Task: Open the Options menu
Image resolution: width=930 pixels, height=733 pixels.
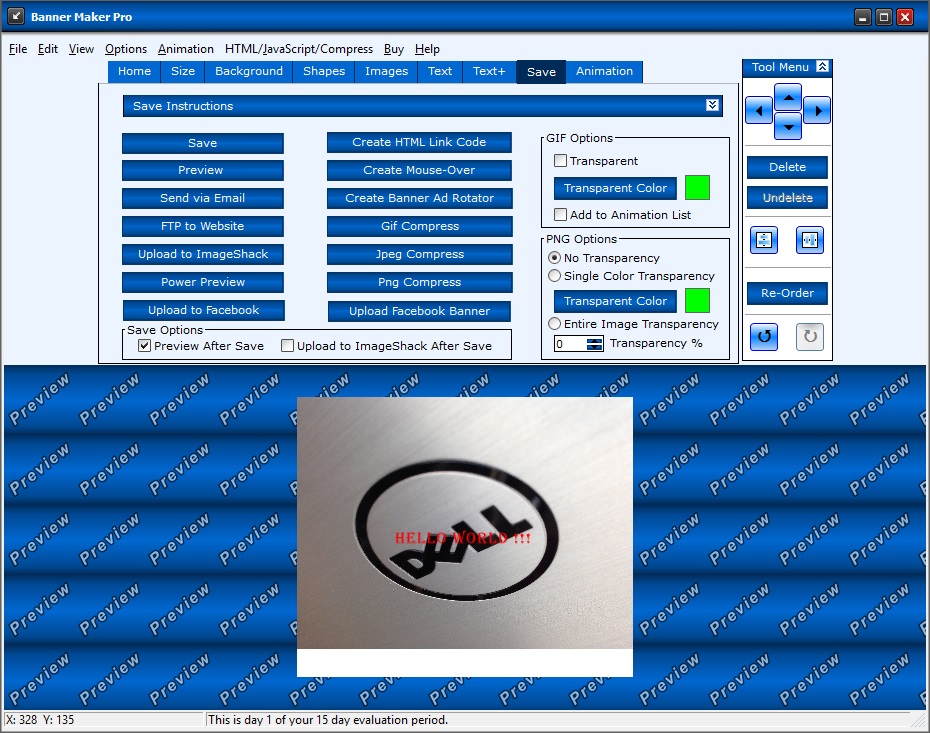Action: [x=126, y=48]
